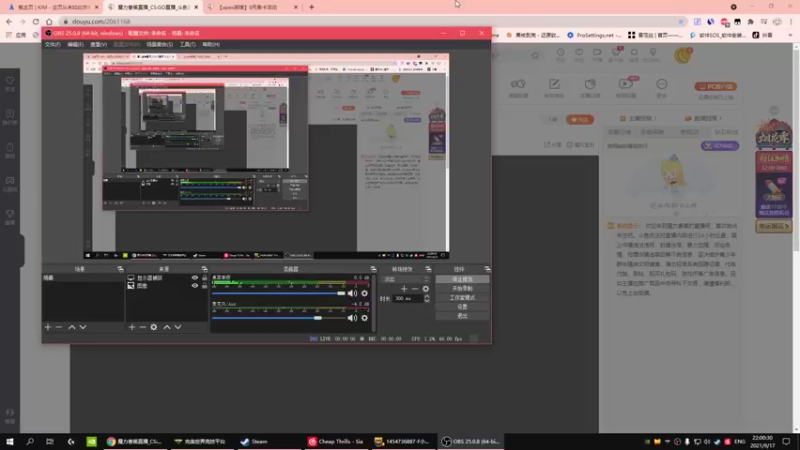Open Edit menu in OBS

coord(76,44)
